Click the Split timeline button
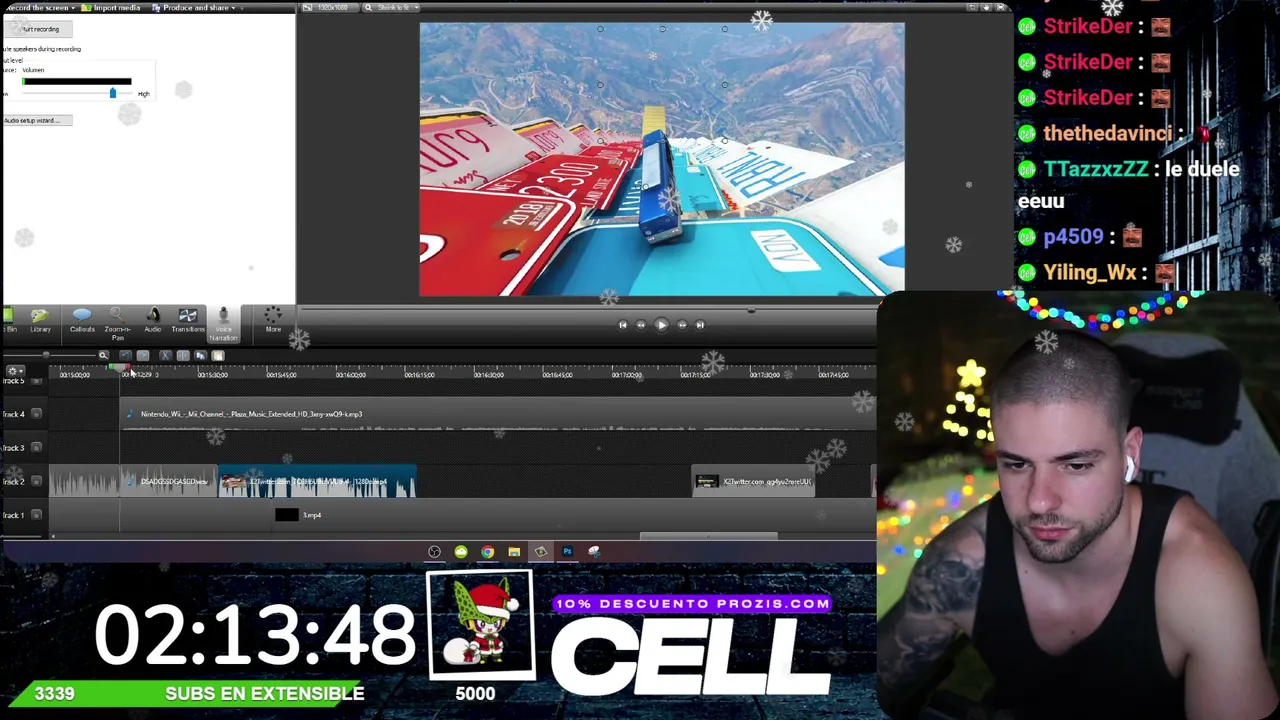The width and height of the screenshot is (1280, 720). pos(182,355)
